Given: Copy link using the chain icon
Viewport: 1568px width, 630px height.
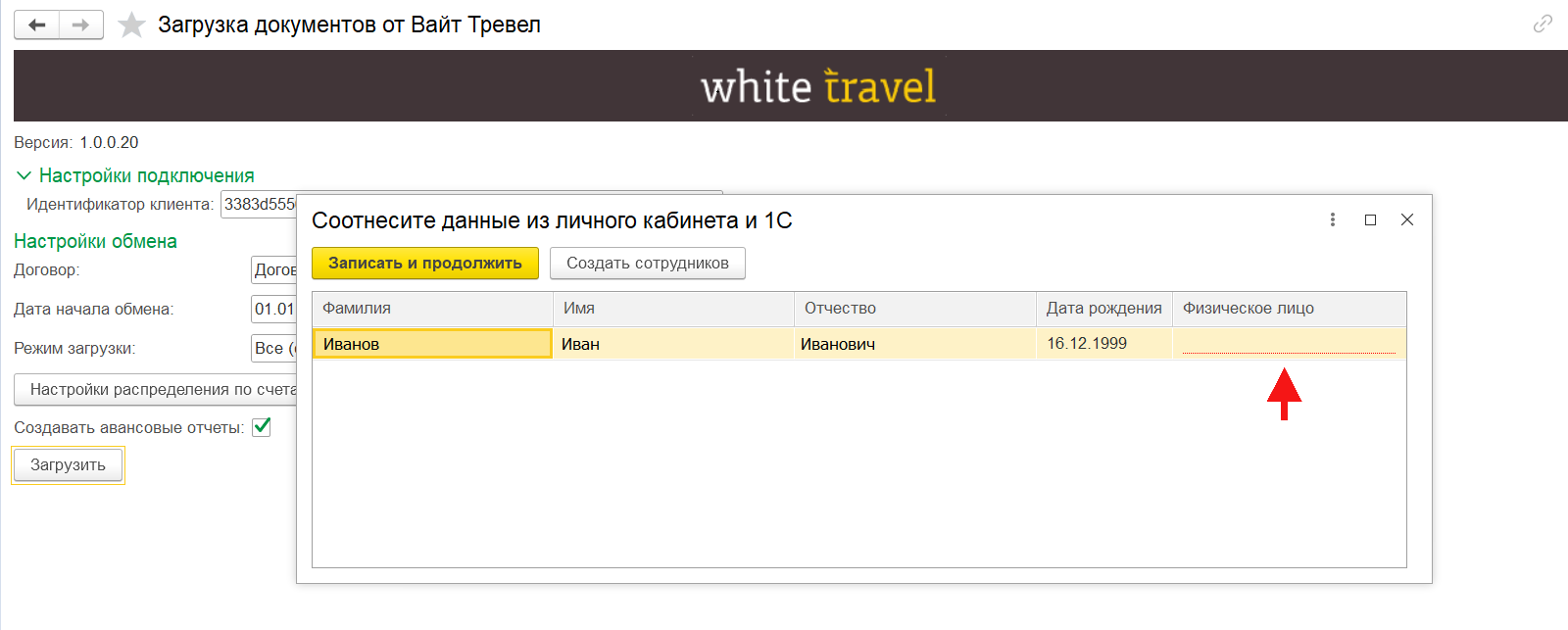Looking at the screenshot, I should pyautogui.click(x=1543, y=24).
